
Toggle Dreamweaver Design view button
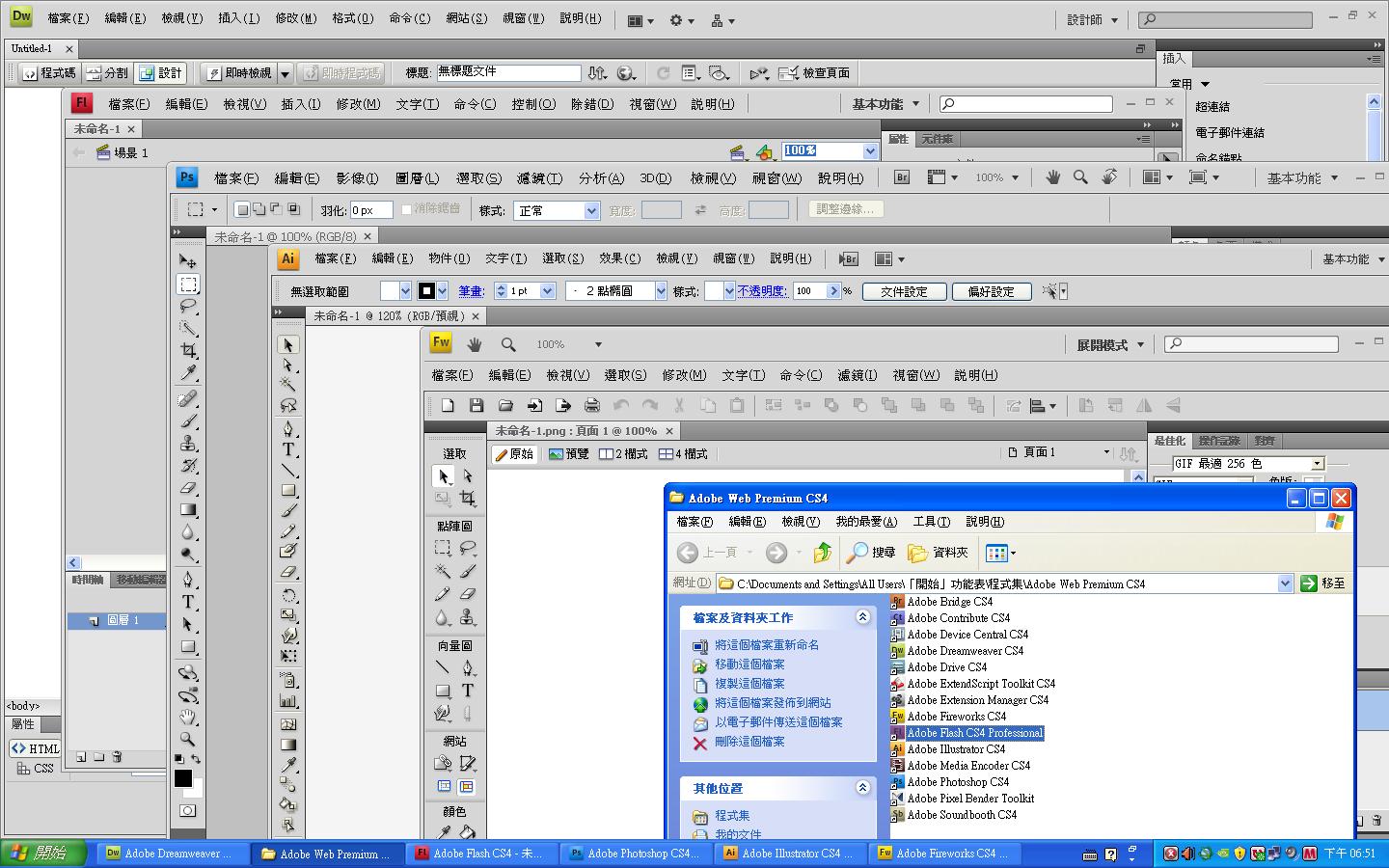(161, 73)
